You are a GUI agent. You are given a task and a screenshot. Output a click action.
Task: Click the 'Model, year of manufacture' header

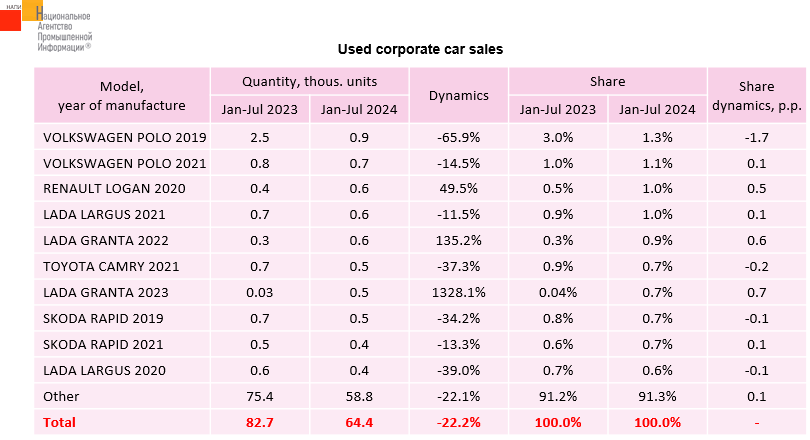point(122,95)
